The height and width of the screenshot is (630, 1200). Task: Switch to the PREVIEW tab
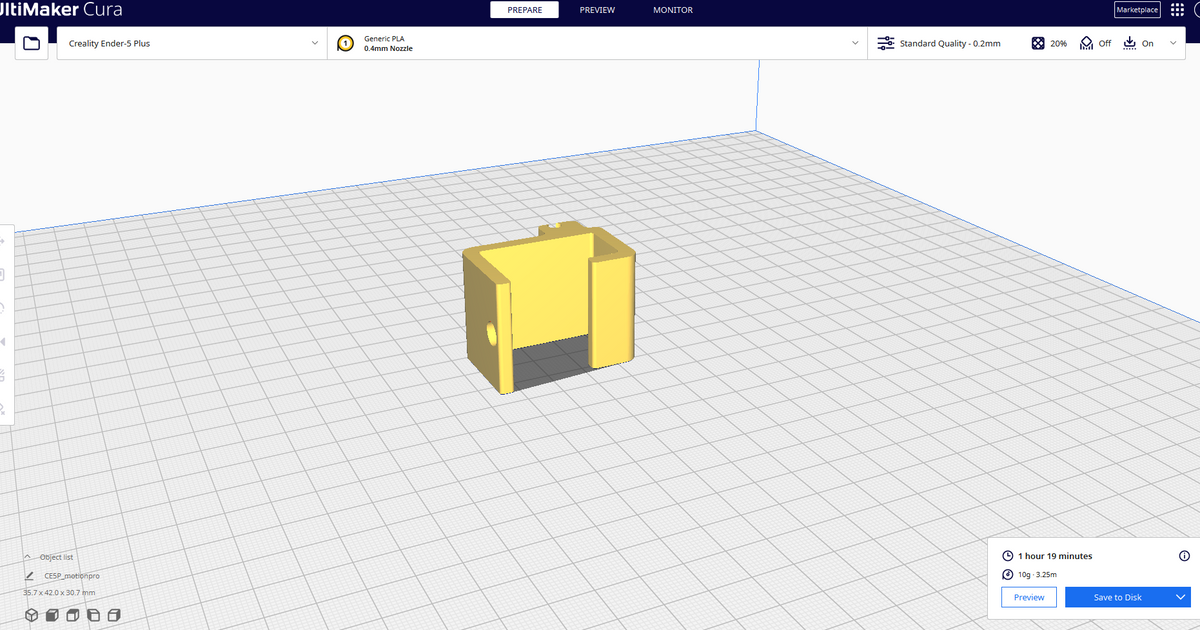coord(597,10)
